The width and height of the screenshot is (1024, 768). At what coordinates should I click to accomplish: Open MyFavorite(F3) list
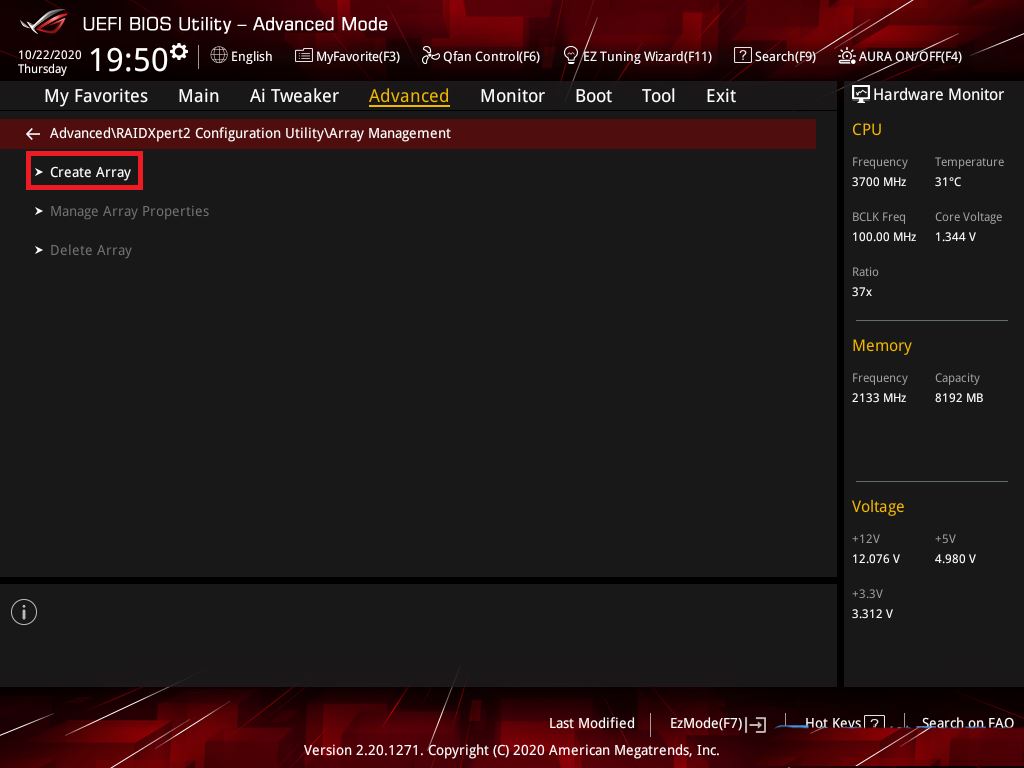point(347,56)
